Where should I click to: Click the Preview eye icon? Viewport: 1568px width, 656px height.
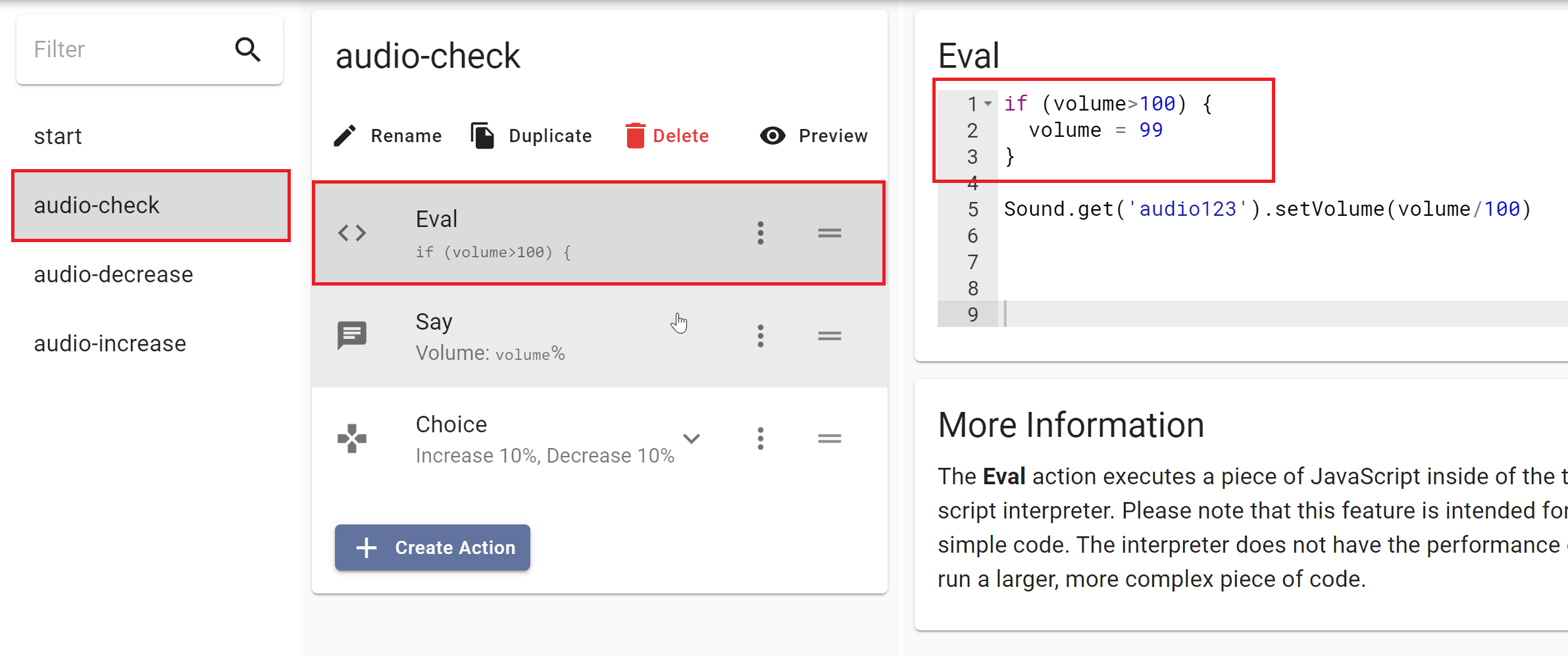point(772,136)
